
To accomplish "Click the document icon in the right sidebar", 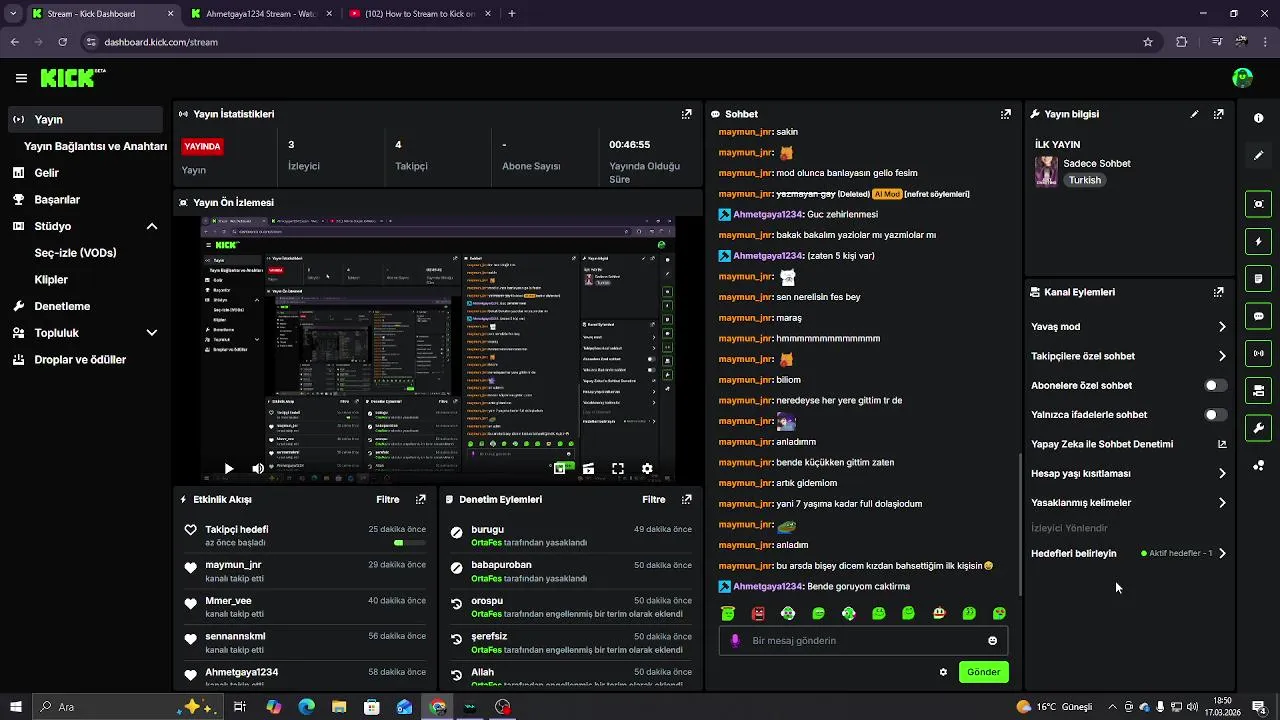I will 1258,278.
